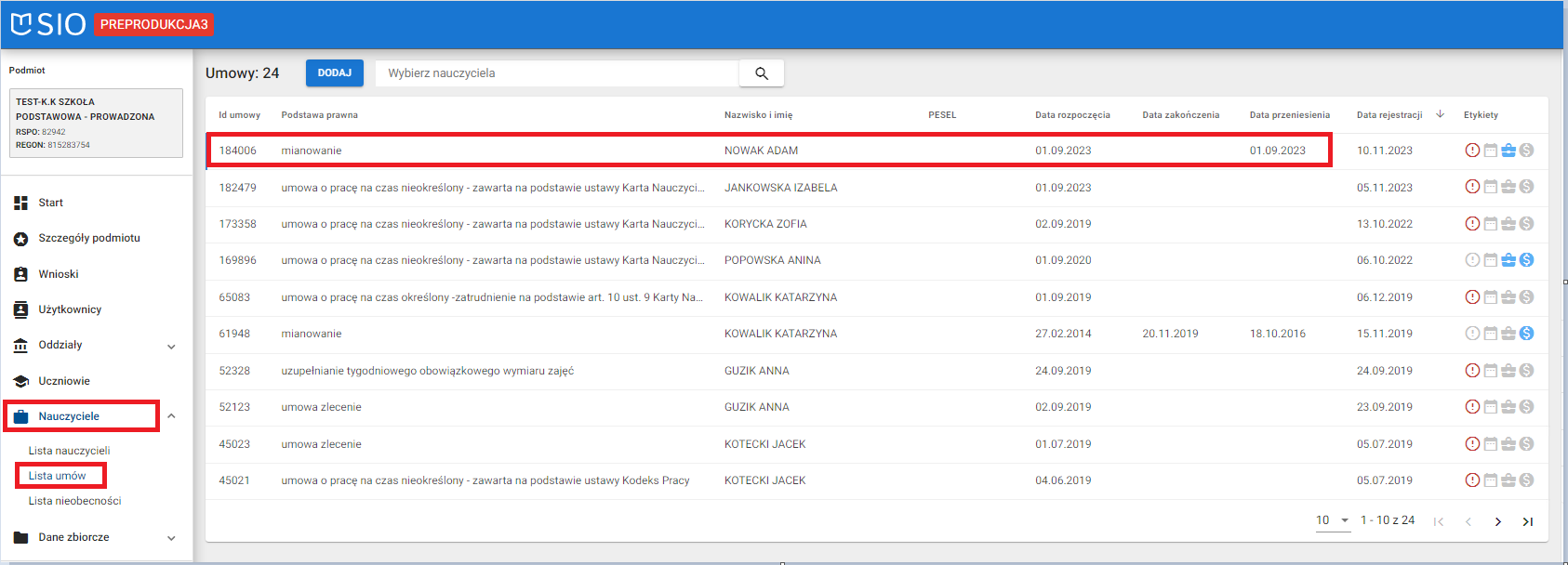
Task: Click blue briefcase icon in POPOWSKA ANINA row
Action: pos(1508,260)
